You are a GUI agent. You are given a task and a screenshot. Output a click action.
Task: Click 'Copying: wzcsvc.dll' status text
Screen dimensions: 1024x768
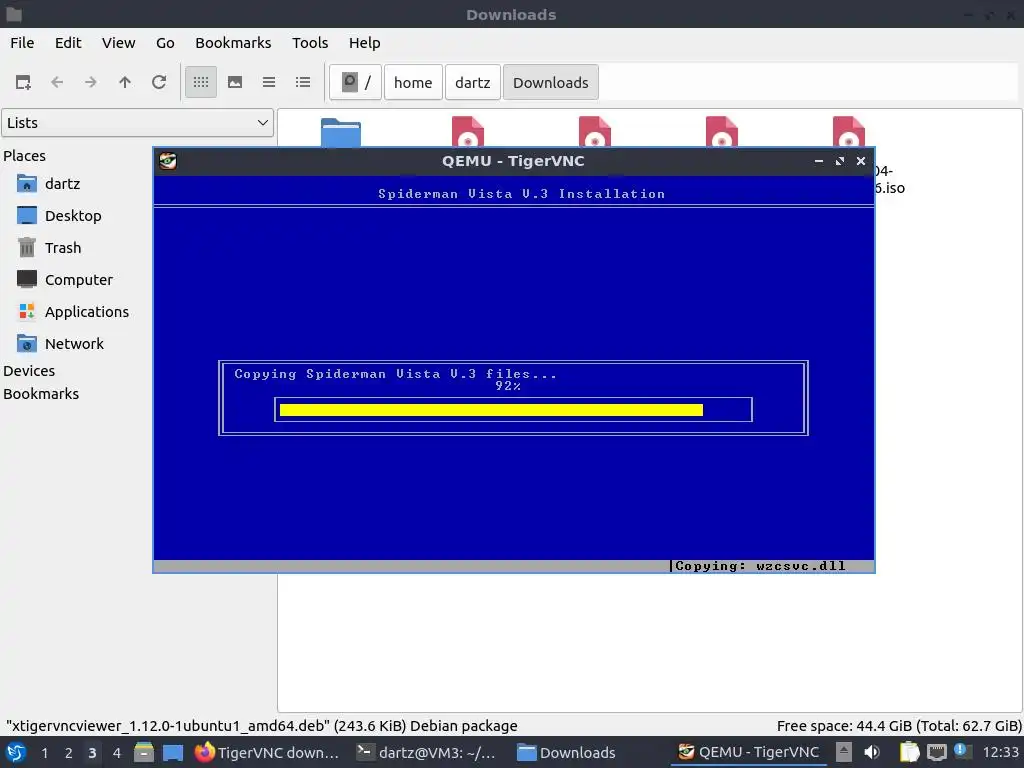tap(760, 566)
